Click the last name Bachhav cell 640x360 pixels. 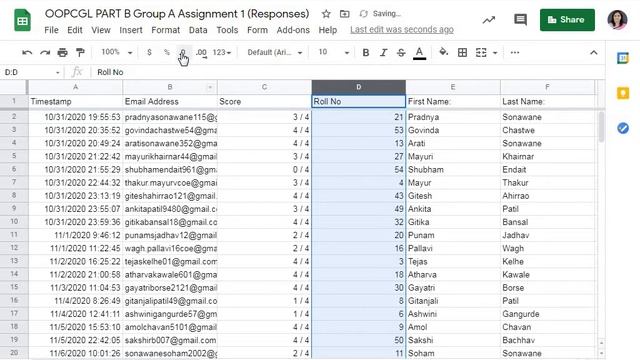coord(547,340)
